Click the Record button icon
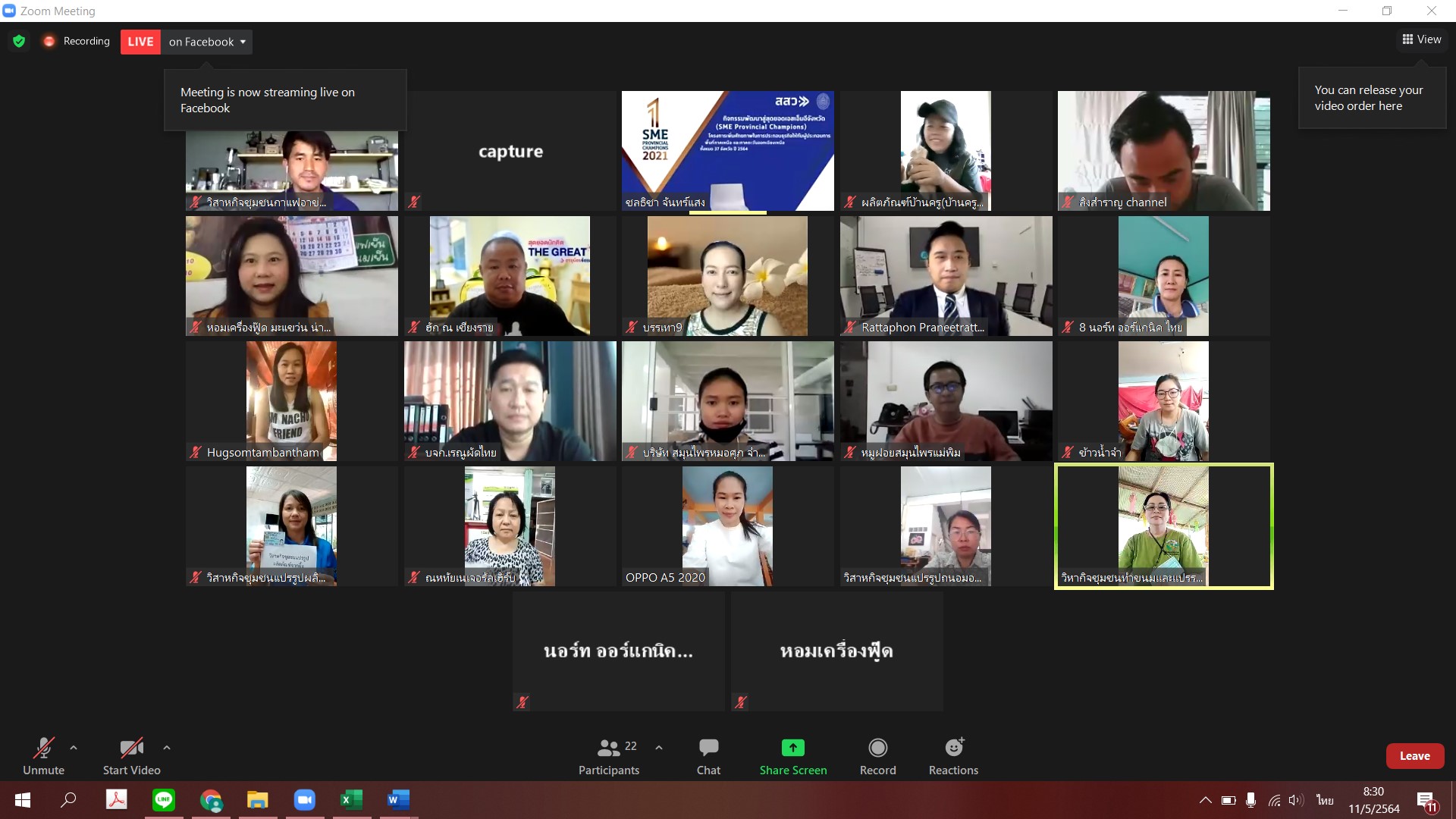 point(877,748)
